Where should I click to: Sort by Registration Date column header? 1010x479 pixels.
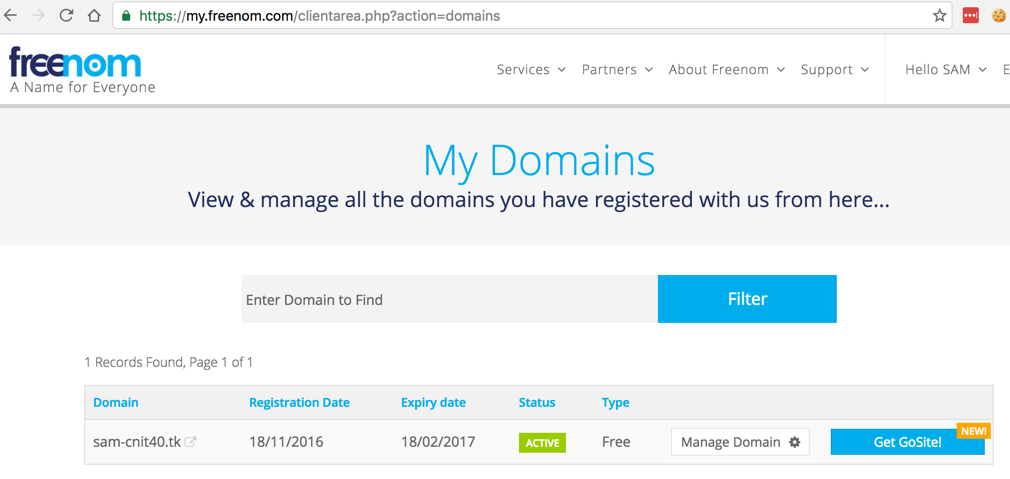pyautogui.click(x=300, y=403)
